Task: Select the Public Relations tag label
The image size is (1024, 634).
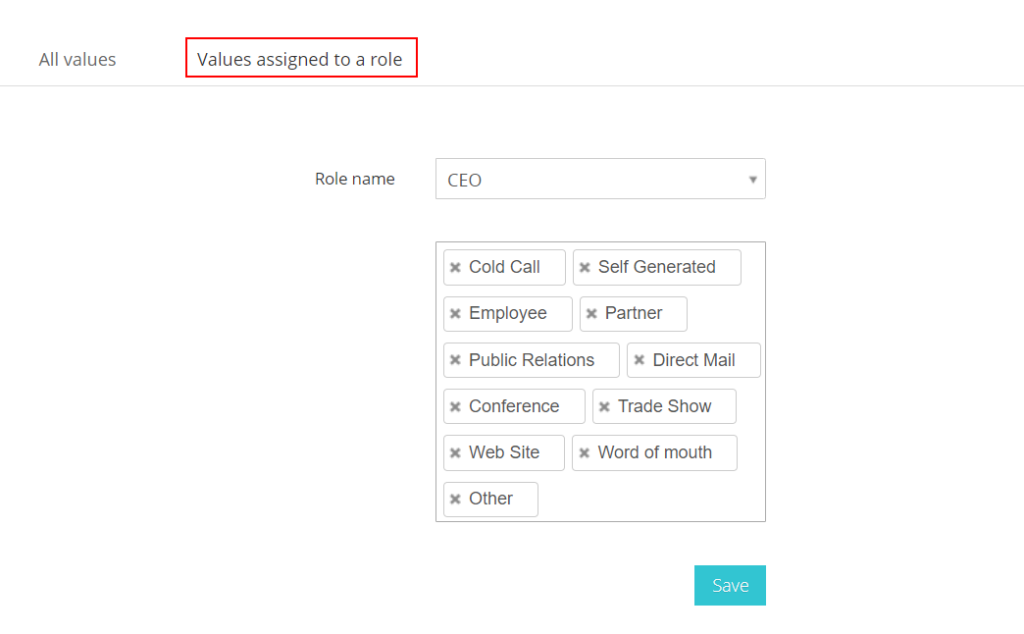Action: 532,360
